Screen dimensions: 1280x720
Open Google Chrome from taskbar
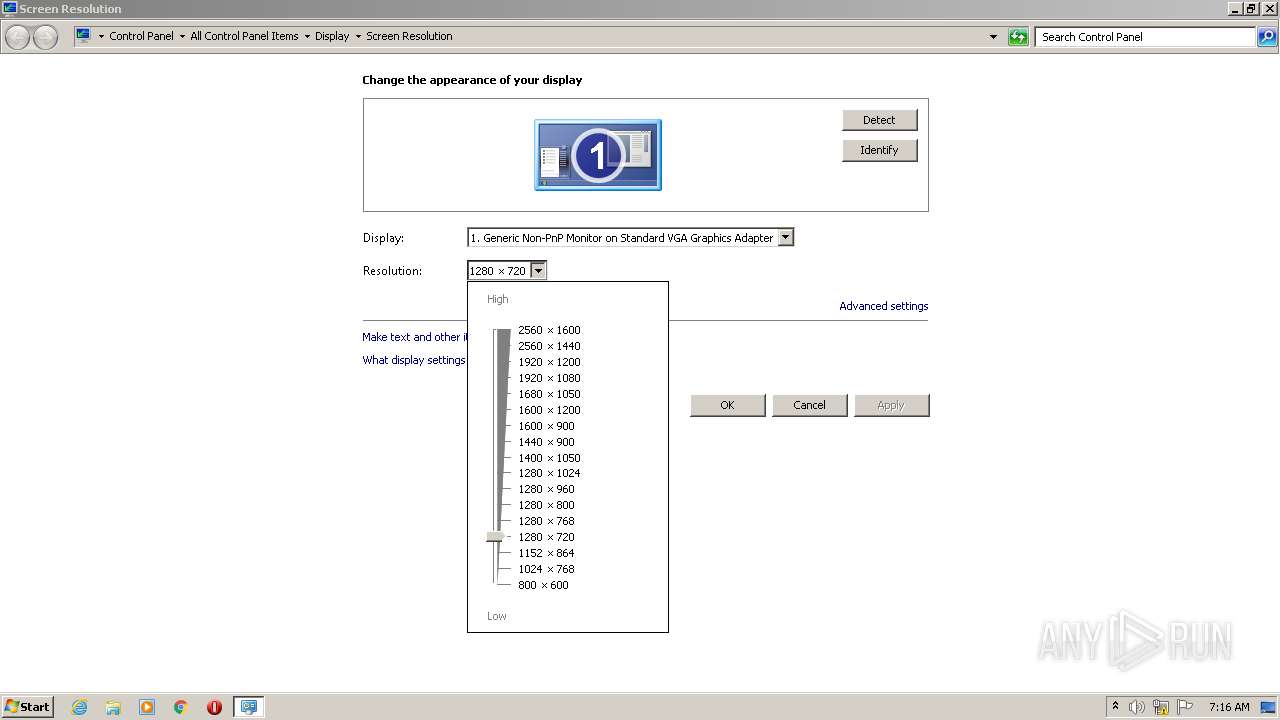181,707
